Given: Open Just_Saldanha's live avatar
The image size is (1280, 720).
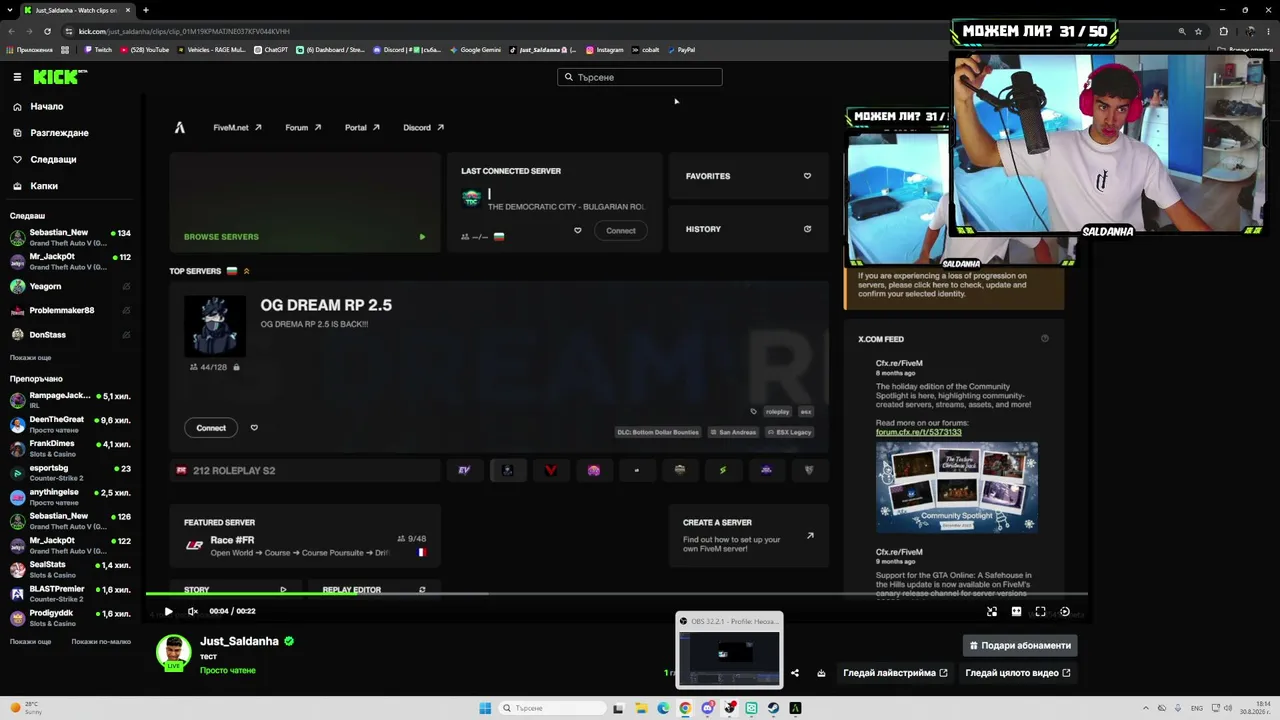Looking at the screenshot, I should pyautogui.click(x=174, y=652).
